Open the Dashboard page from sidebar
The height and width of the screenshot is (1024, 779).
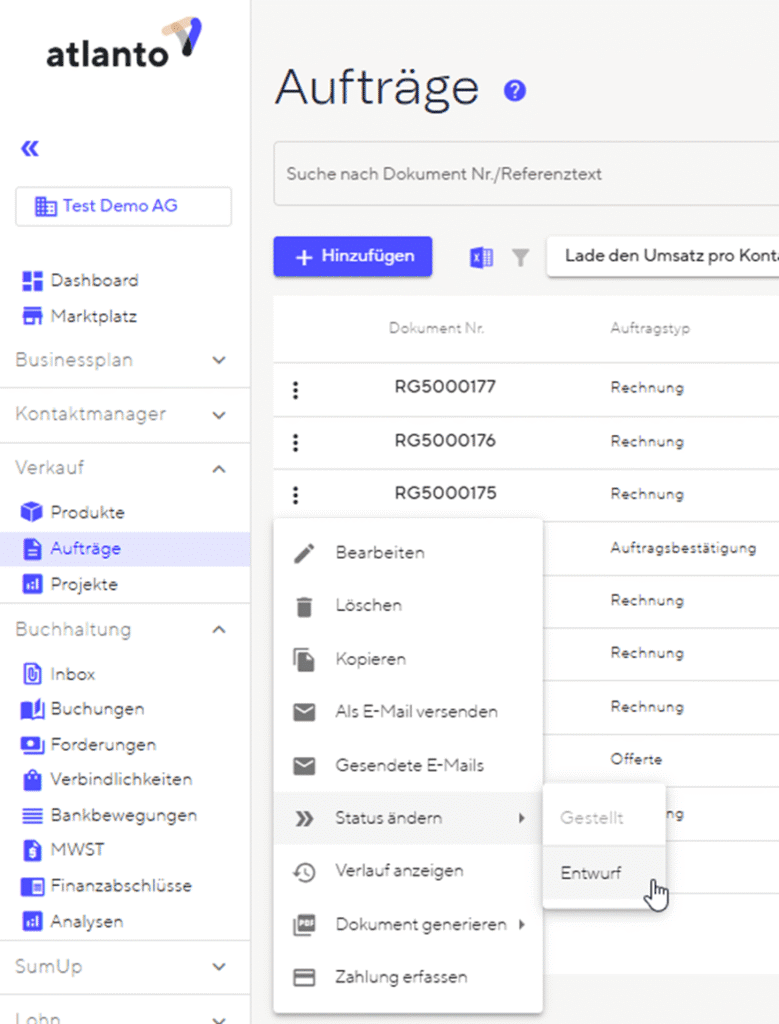(x=94, y=281)
